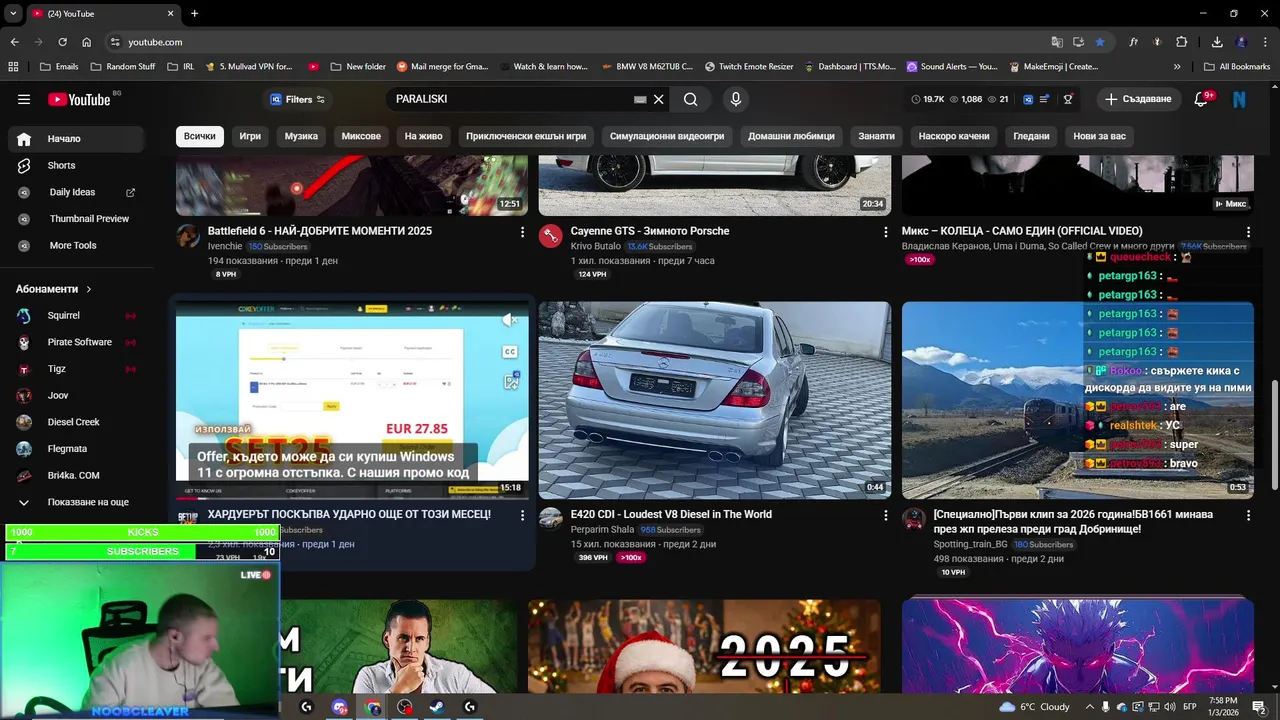
Task: Clear the PARALISKI search text
Action: pyautogui.click(x=659, y=99)
